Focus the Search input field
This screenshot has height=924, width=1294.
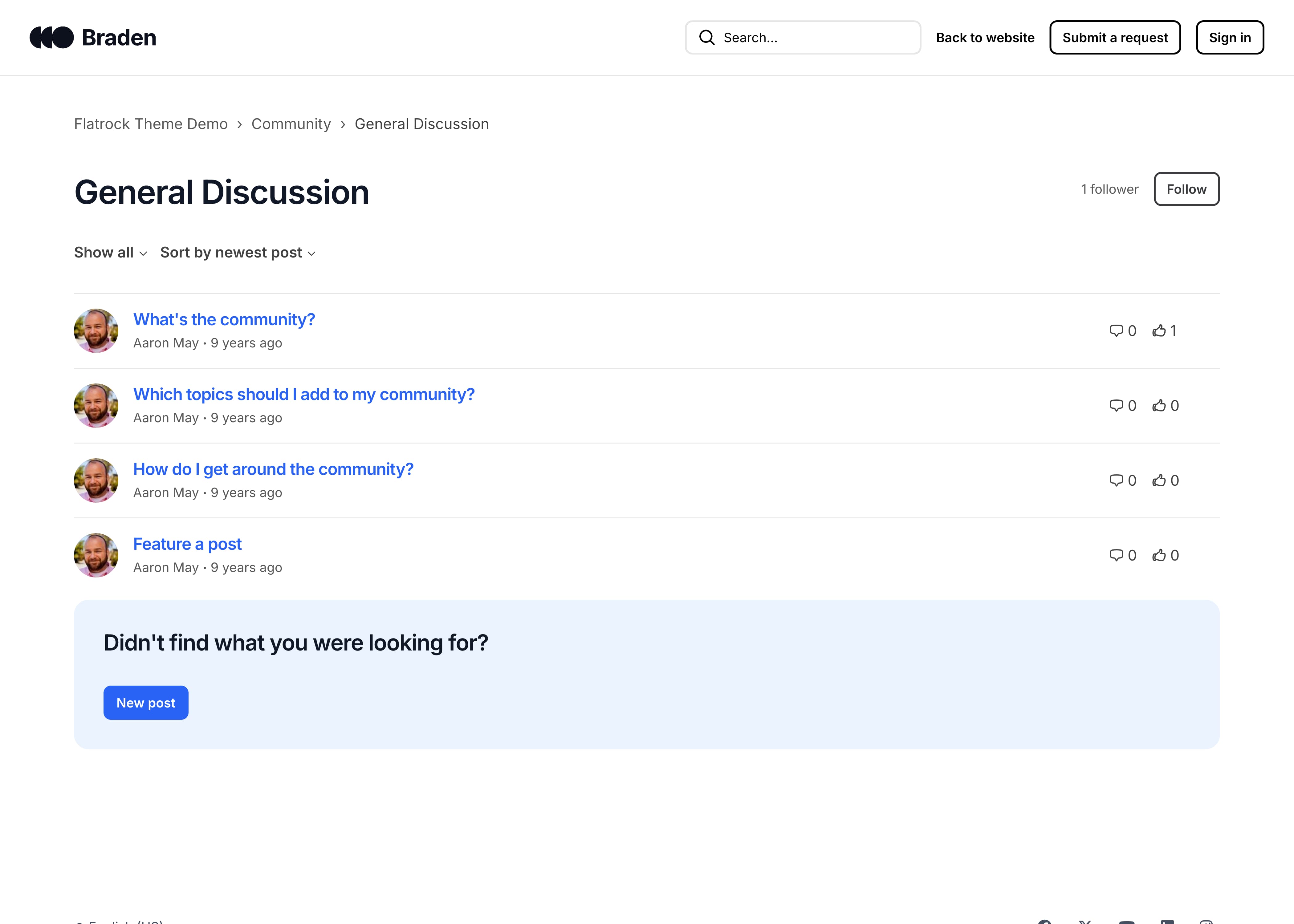click(x=814, y=38)
